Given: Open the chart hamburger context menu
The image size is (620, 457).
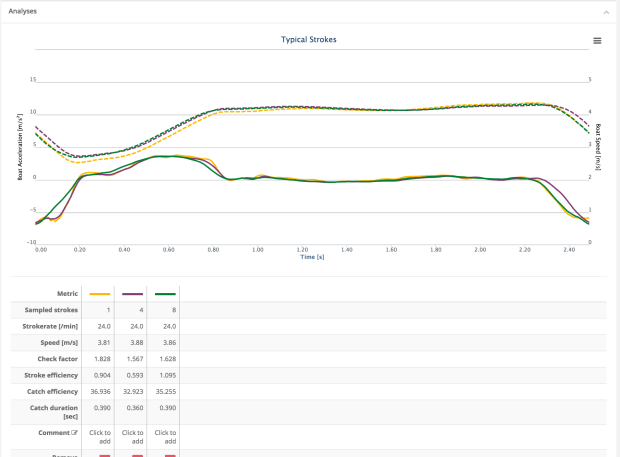Looking at the screenshot, I should pyautogui.click(x=597, y=41).
